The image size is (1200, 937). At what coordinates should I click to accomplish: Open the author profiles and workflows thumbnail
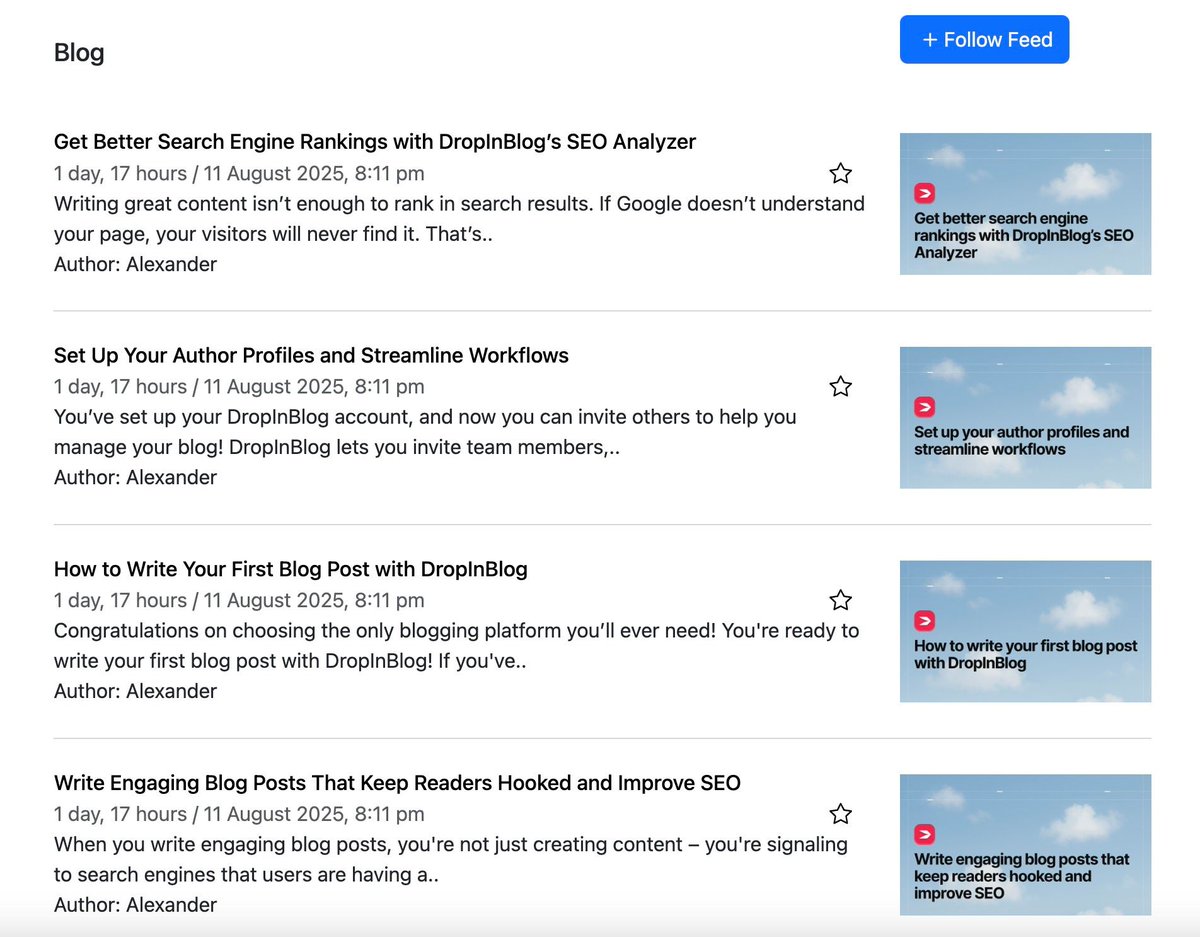pos(1025,418)
